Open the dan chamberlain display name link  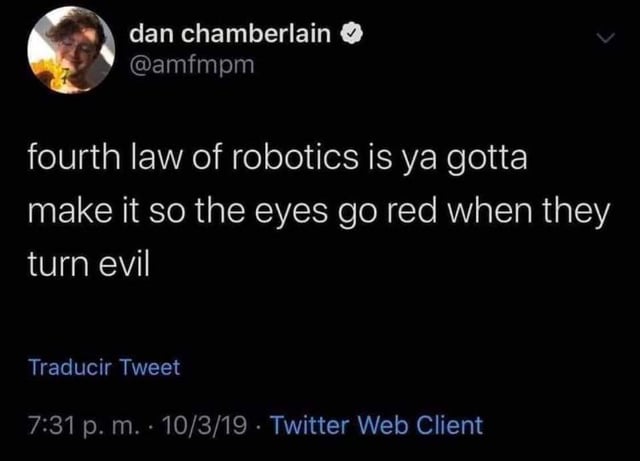coord(230,33)
